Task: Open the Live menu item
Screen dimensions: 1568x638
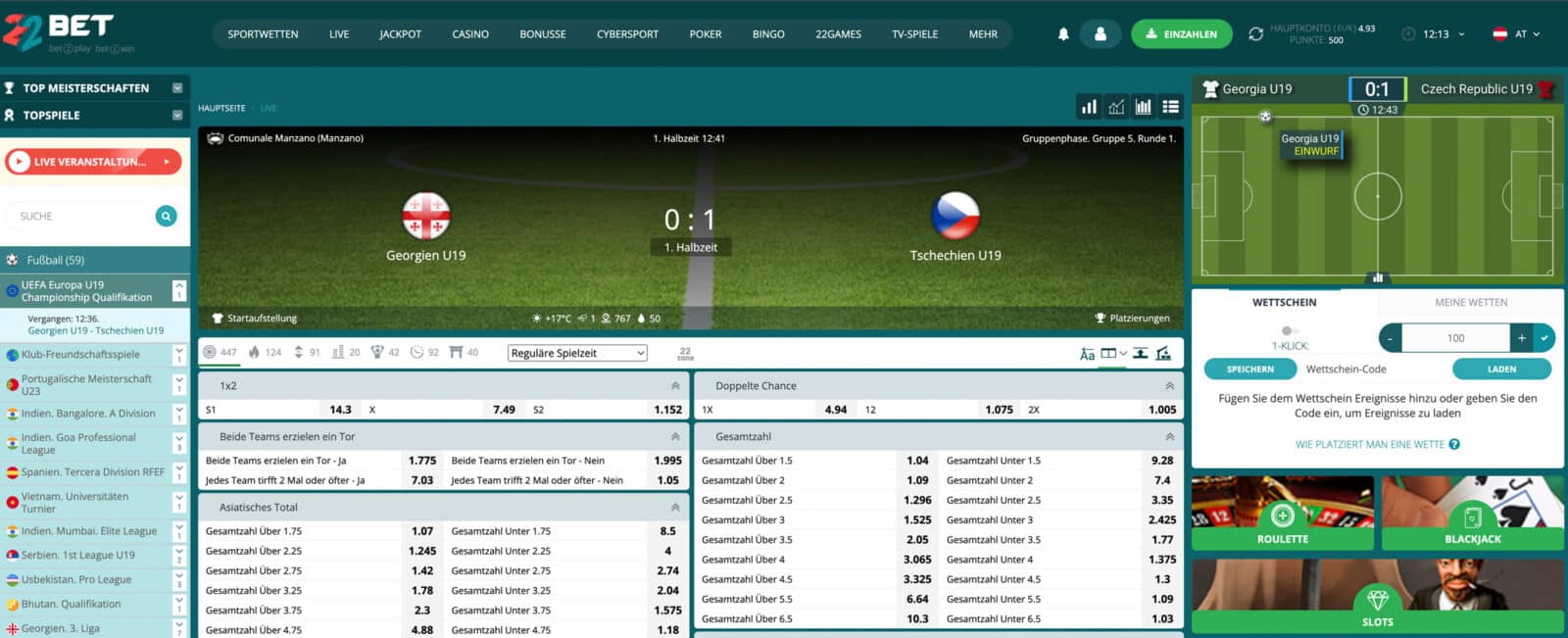Action: point(339,34)
